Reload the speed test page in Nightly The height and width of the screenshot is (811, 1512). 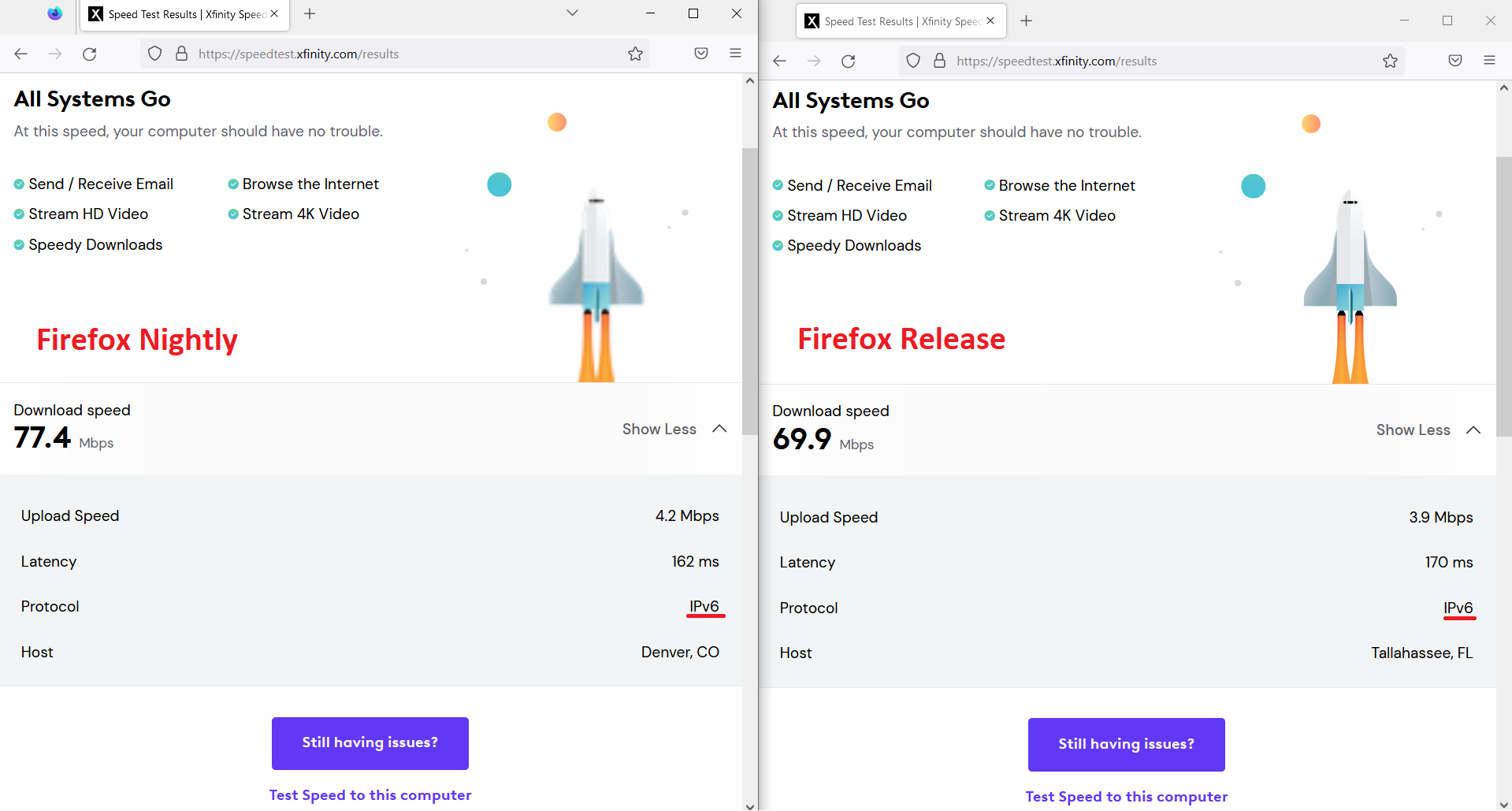click(90, 54)
